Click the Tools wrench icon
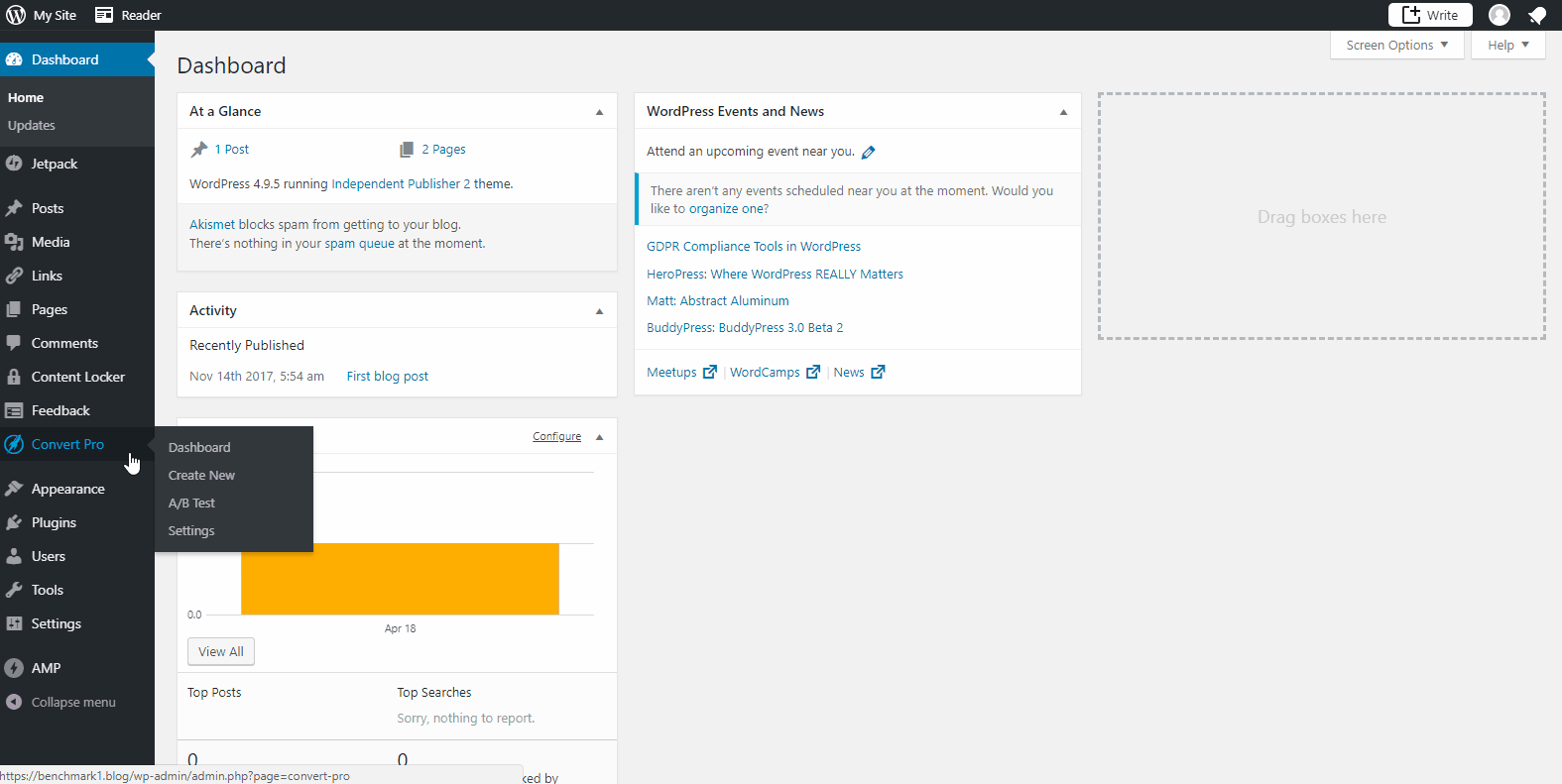1562x784 pixels. pos(14,590)
